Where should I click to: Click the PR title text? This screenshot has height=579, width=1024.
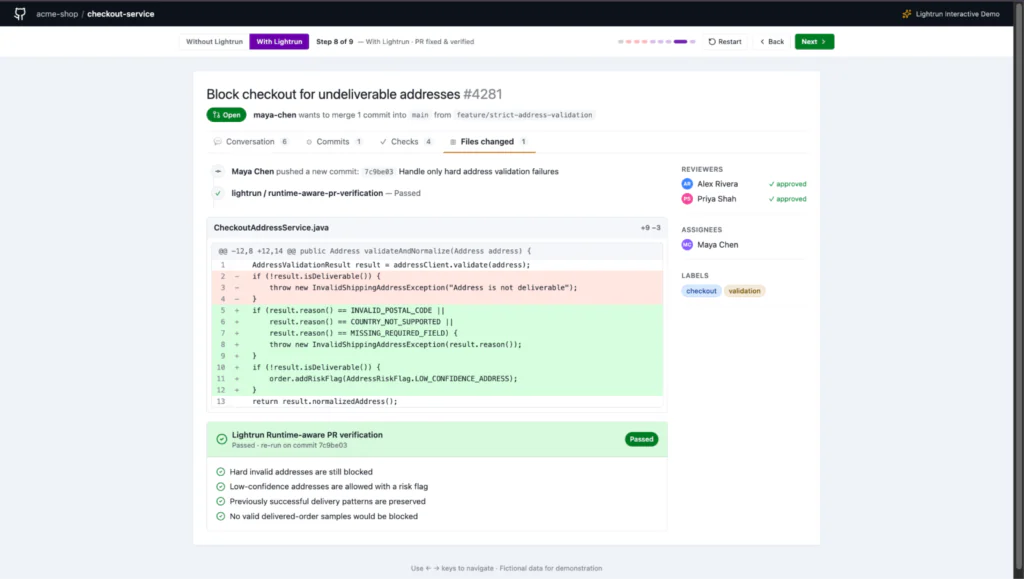click(x=354, y=95)
